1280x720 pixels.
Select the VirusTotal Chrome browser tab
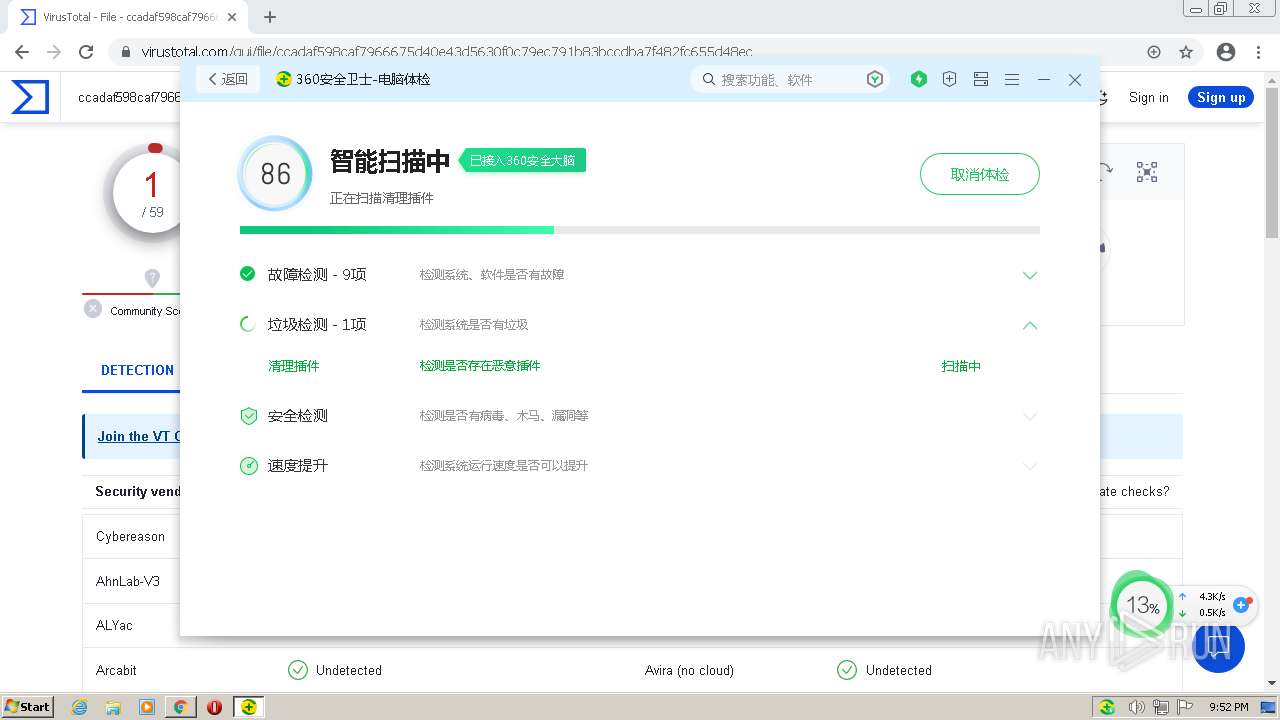[128, 17]
